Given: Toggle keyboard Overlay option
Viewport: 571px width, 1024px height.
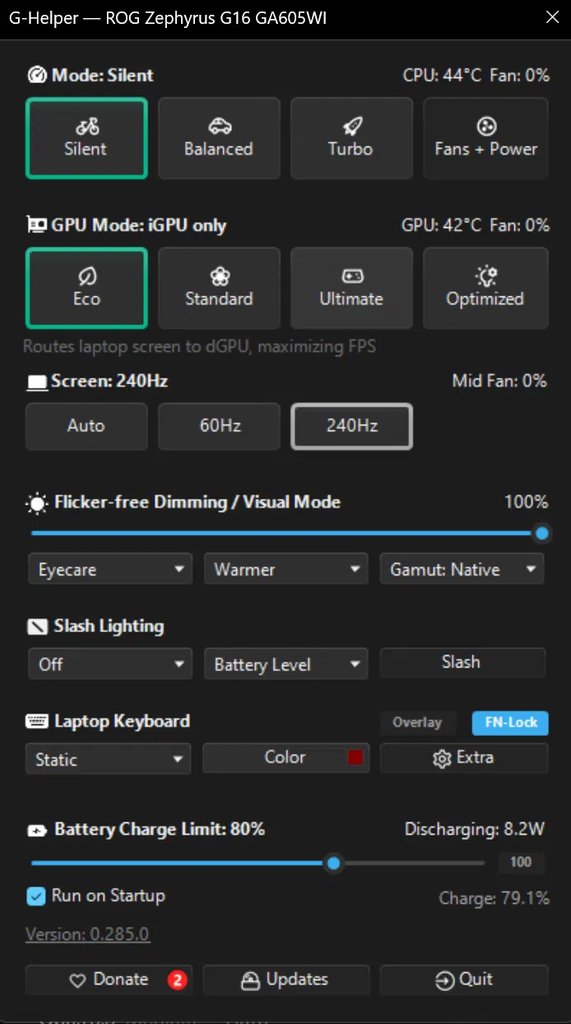Looking at the screenshot, I should pos(417,722).
